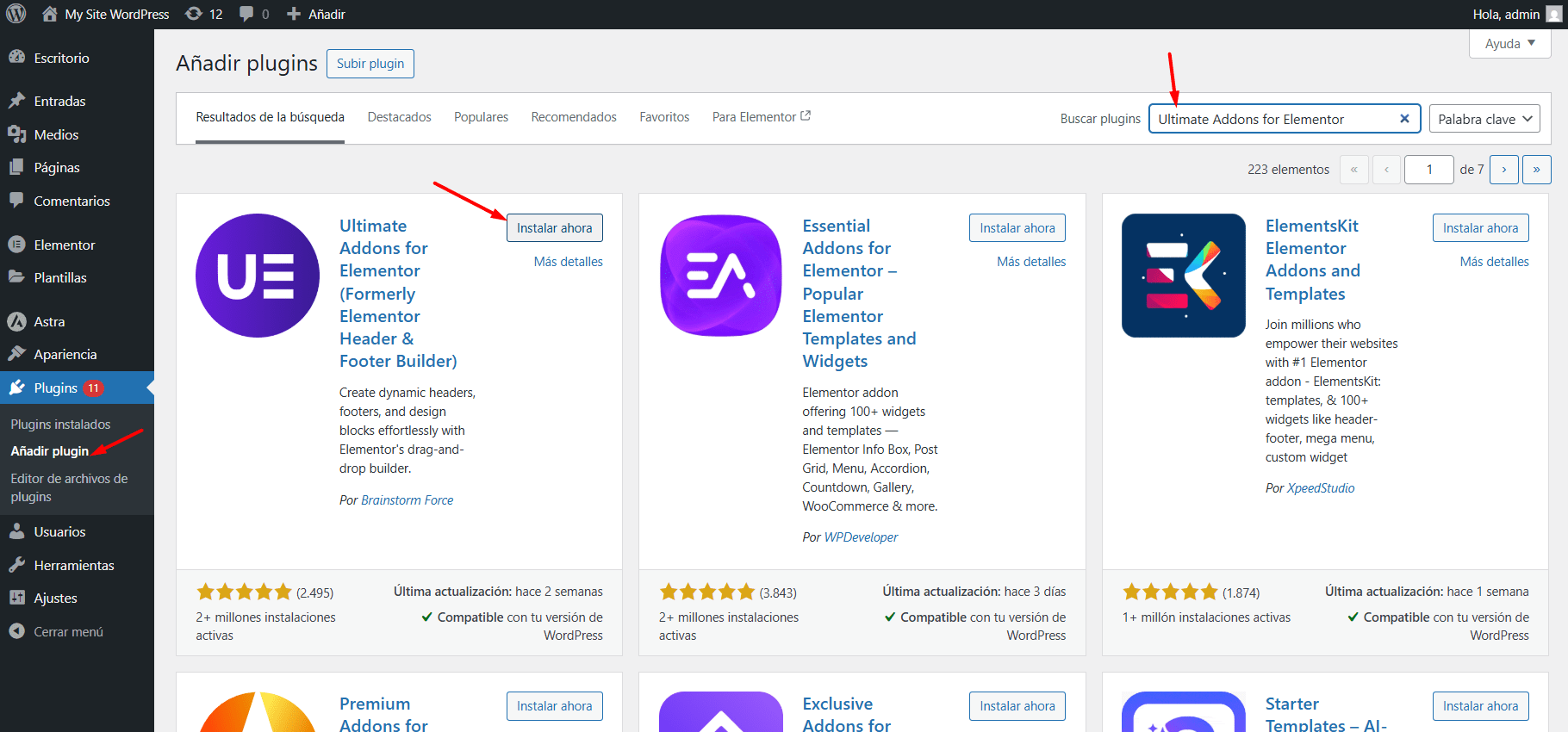Open the Para Elementor external tab
1568x732 pixels.
[762, 117]
